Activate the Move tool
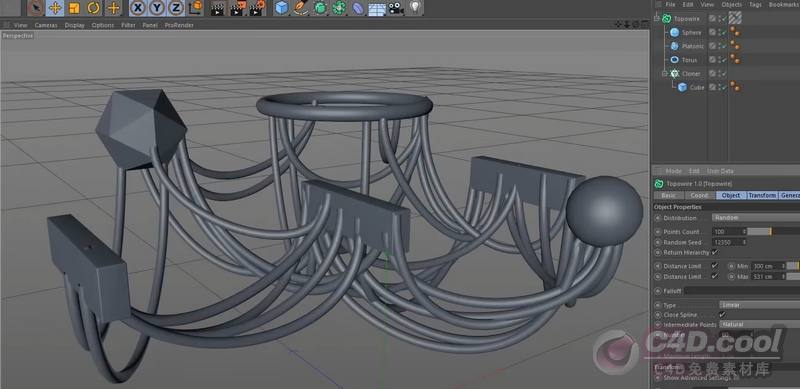This screenshot has width=800, height=389. pos(55,8)
